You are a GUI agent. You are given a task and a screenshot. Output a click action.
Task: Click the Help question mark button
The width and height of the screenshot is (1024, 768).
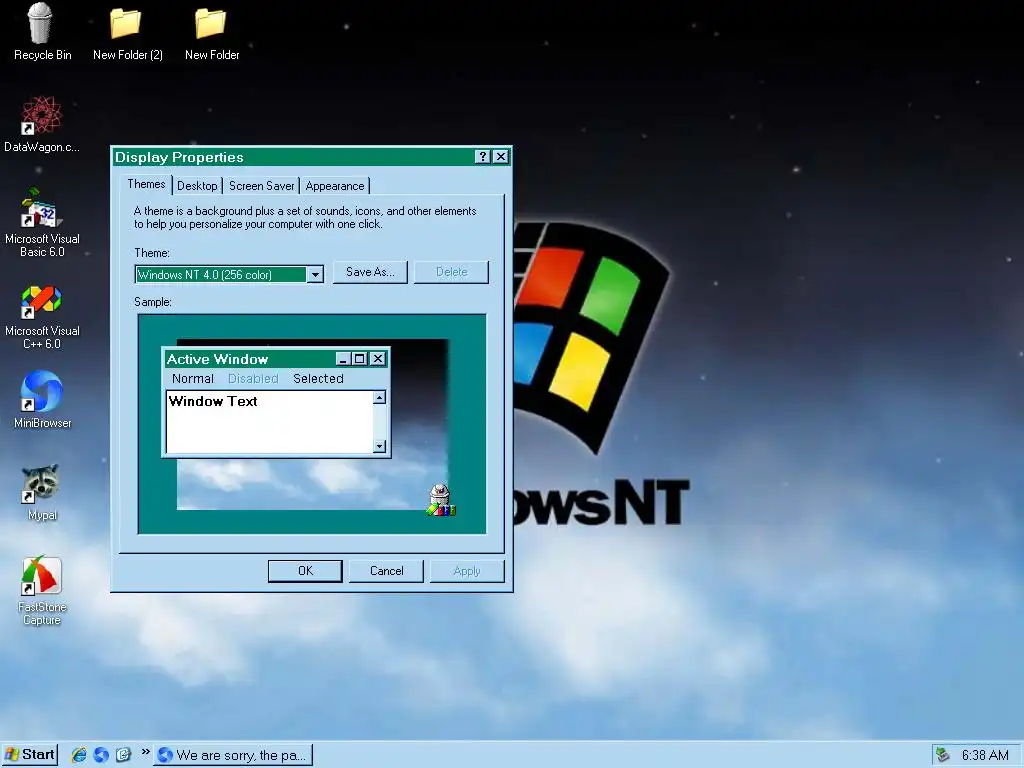(482, 157)
